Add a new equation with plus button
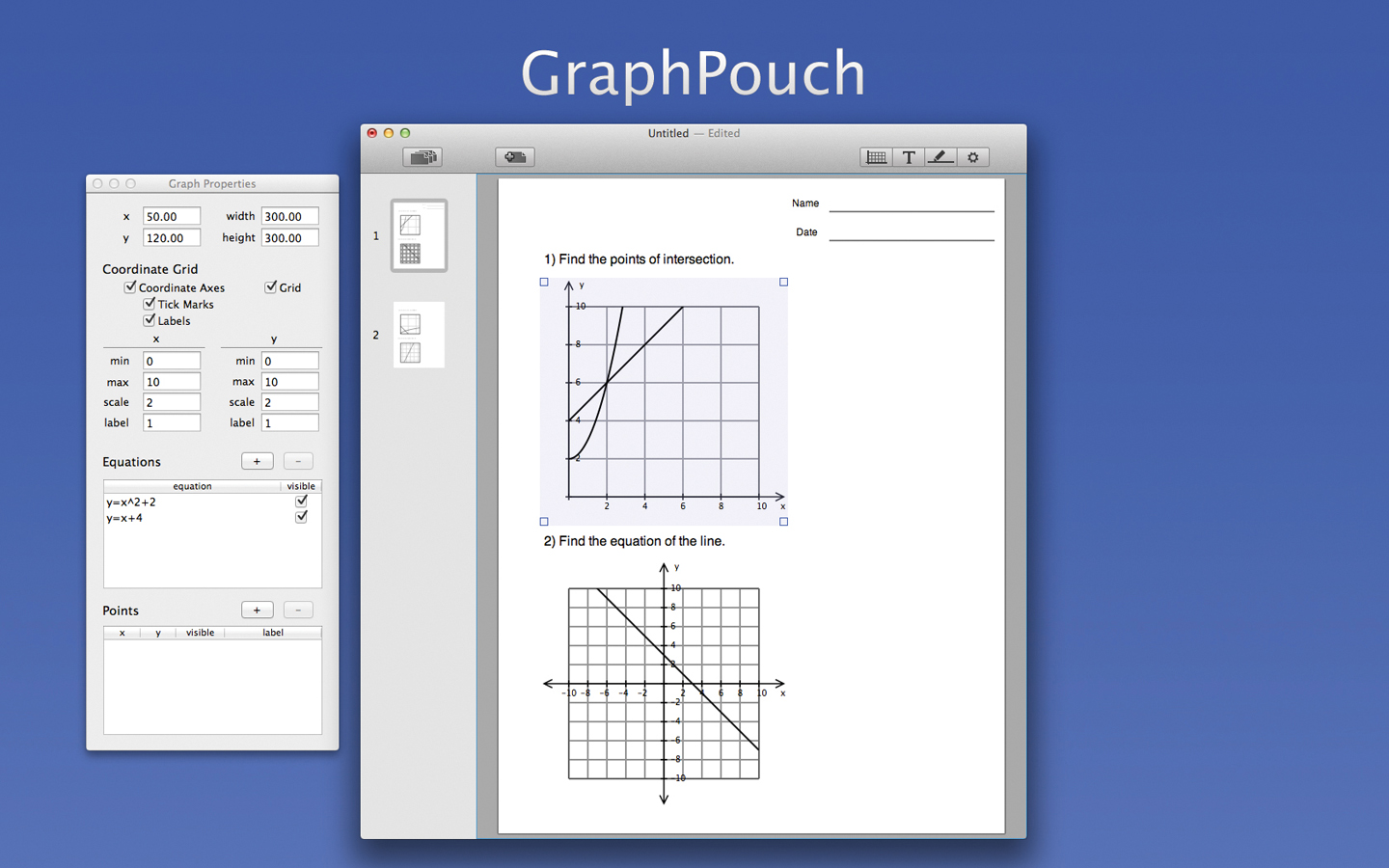Screen dimensions: 1389x868 [257, 461]
